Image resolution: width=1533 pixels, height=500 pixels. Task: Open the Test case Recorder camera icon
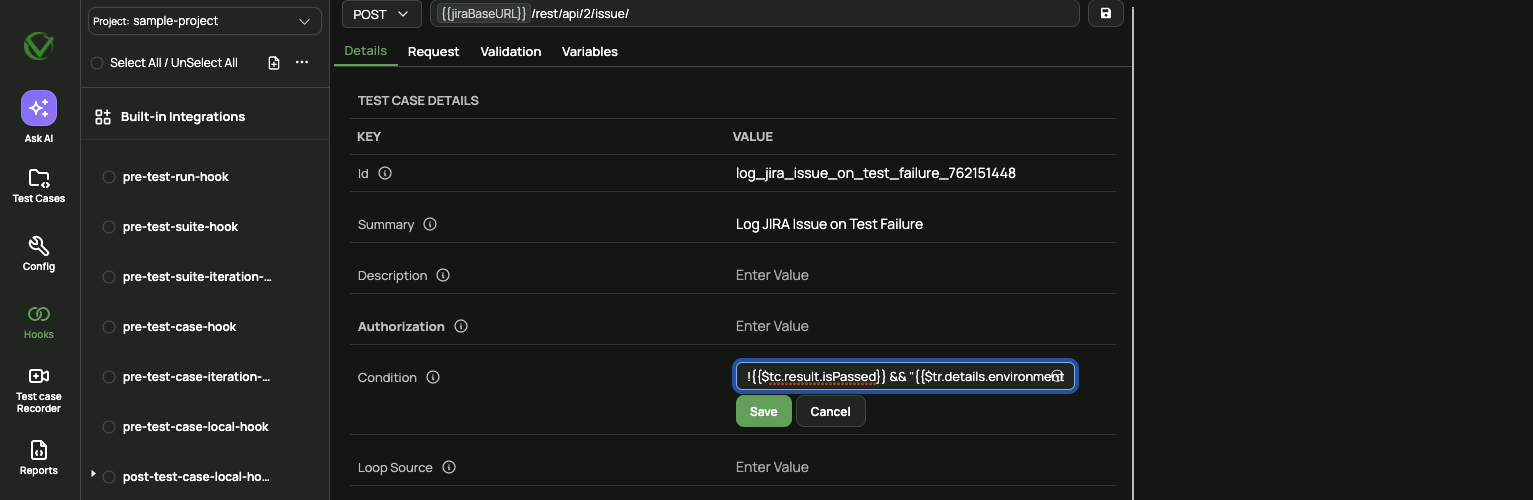point(39,376)
